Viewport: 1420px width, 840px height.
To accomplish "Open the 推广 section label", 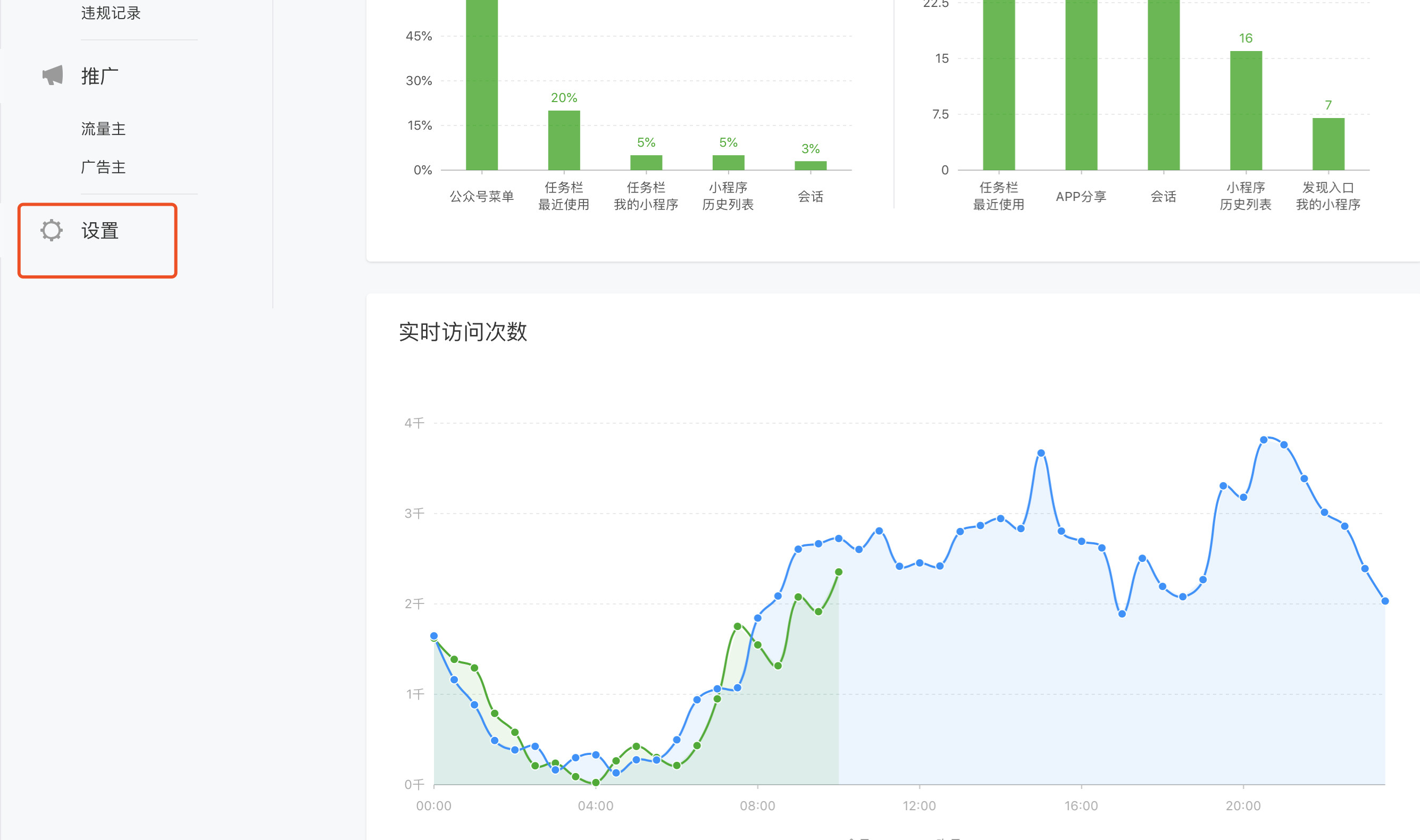I will [99, 76].
